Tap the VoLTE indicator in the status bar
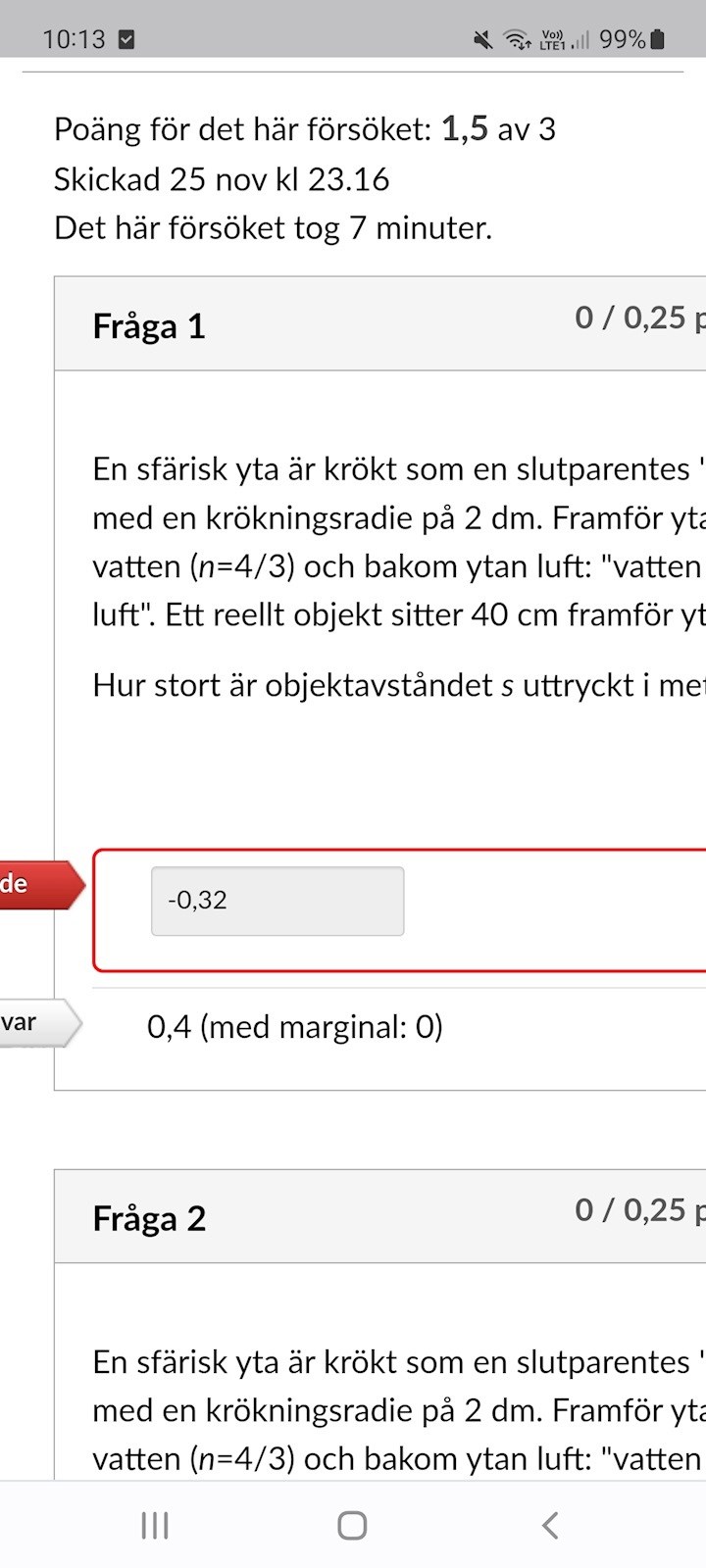This screenshot has height=1568, width=706. [x=552, y=39]
